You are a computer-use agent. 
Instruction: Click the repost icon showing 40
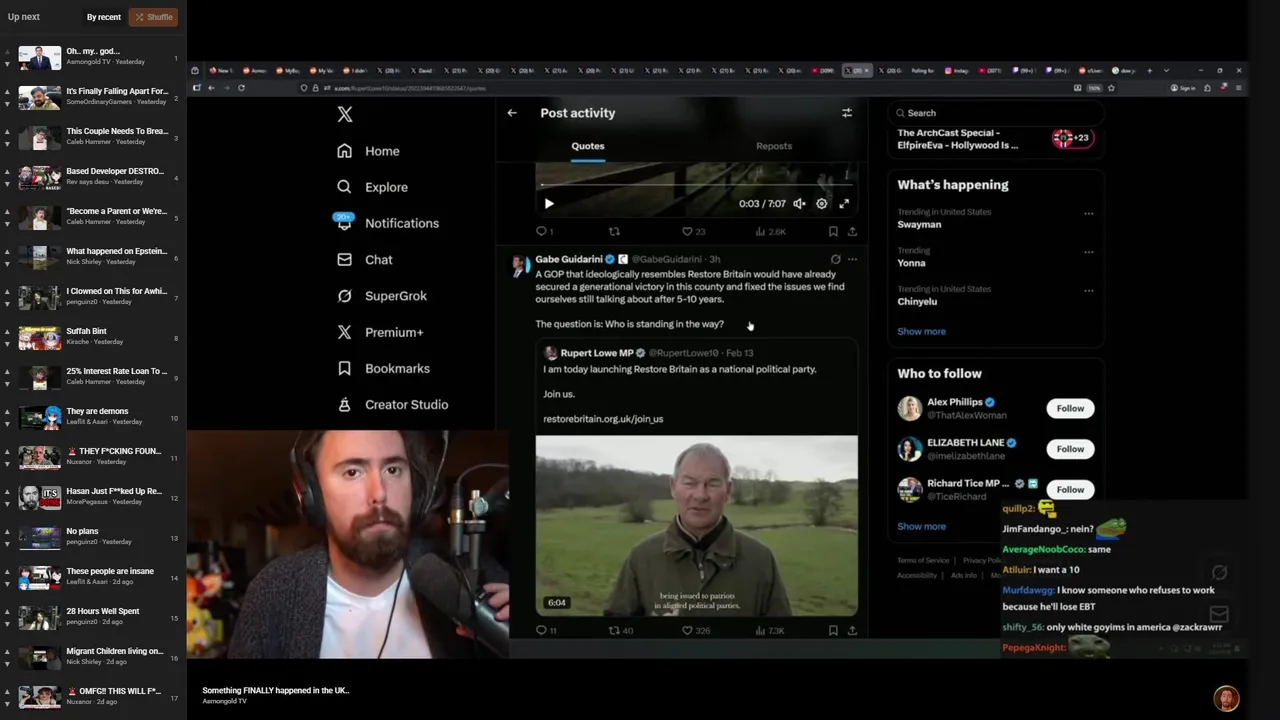pos(614,631)
